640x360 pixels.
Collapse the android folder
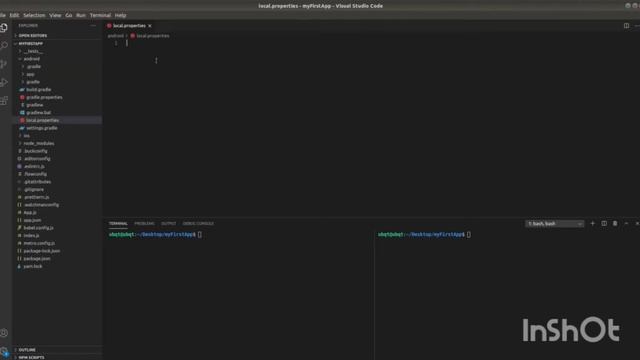31,59
